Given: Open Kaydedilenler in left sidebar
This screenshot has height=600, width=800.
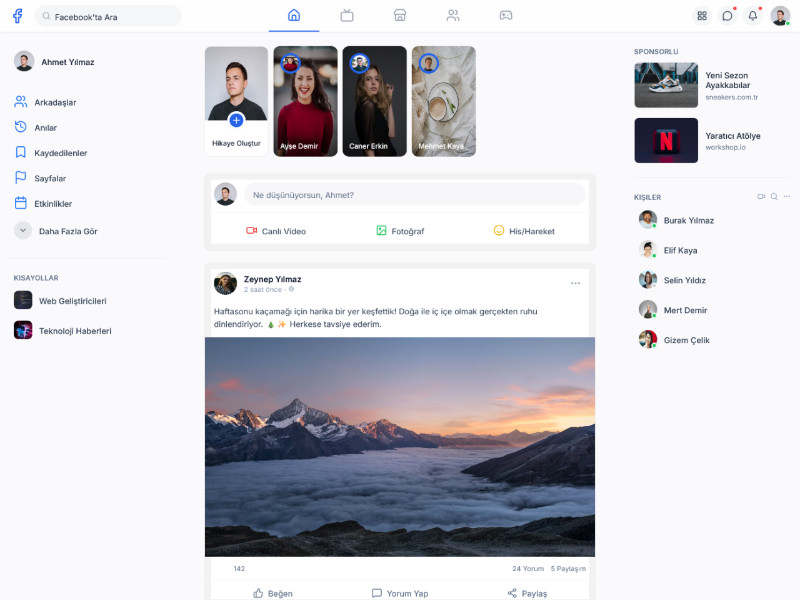Looking at the screenshot, I should [x=62, y=153].
